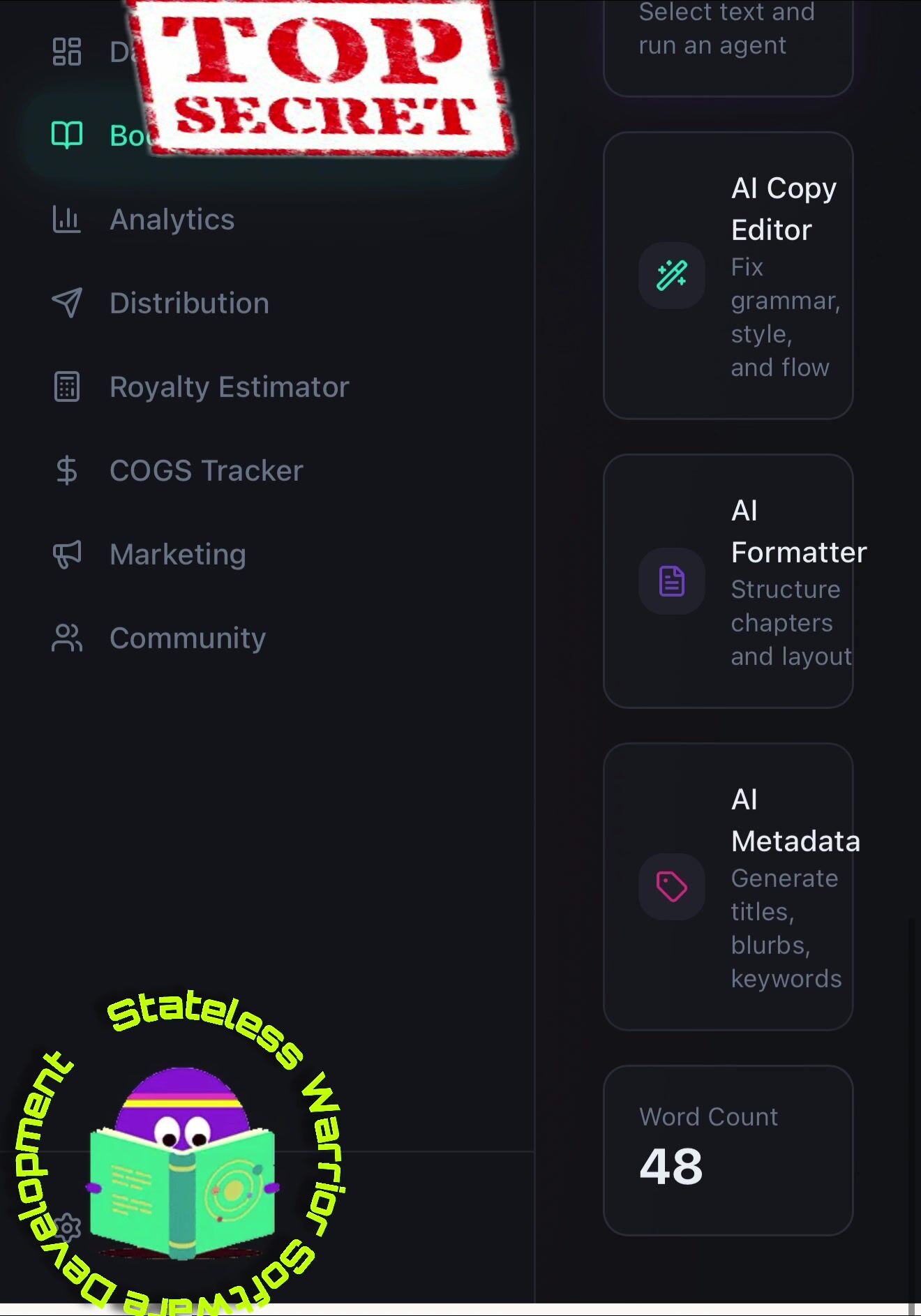The height and width of the screenshot is (1316, 921).
Task: Click the Distribution paper plane icon
Action: tap(67, 303)
